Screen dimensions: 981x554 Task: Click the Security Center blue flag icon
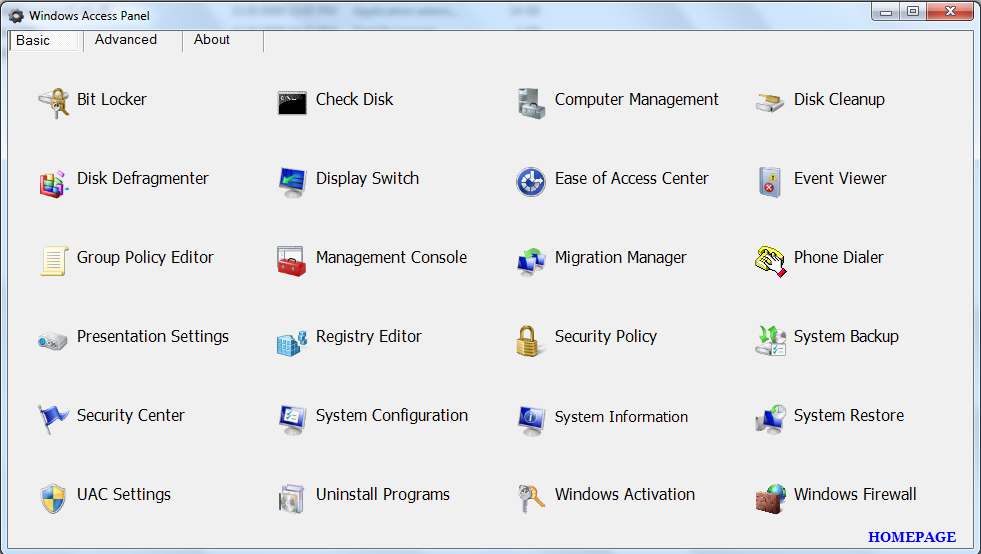[53, 419]
